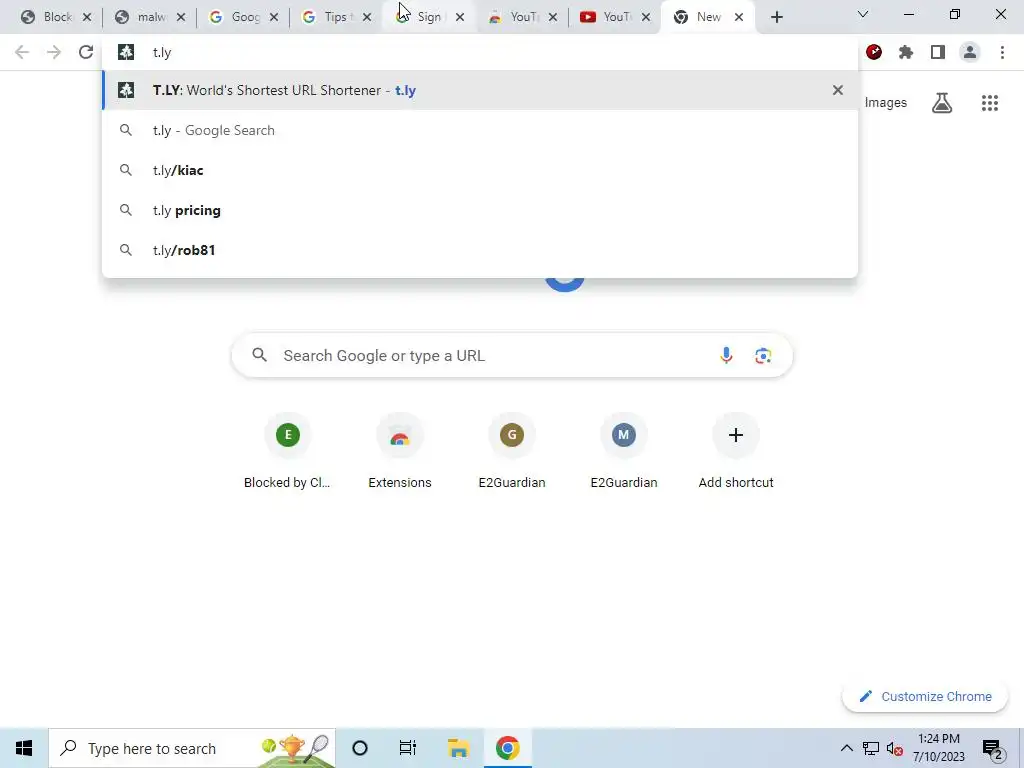The width and height of the screenshot is (1024, 768).
Task: Click Customize Chrome button
Action: tap(925, 696)
